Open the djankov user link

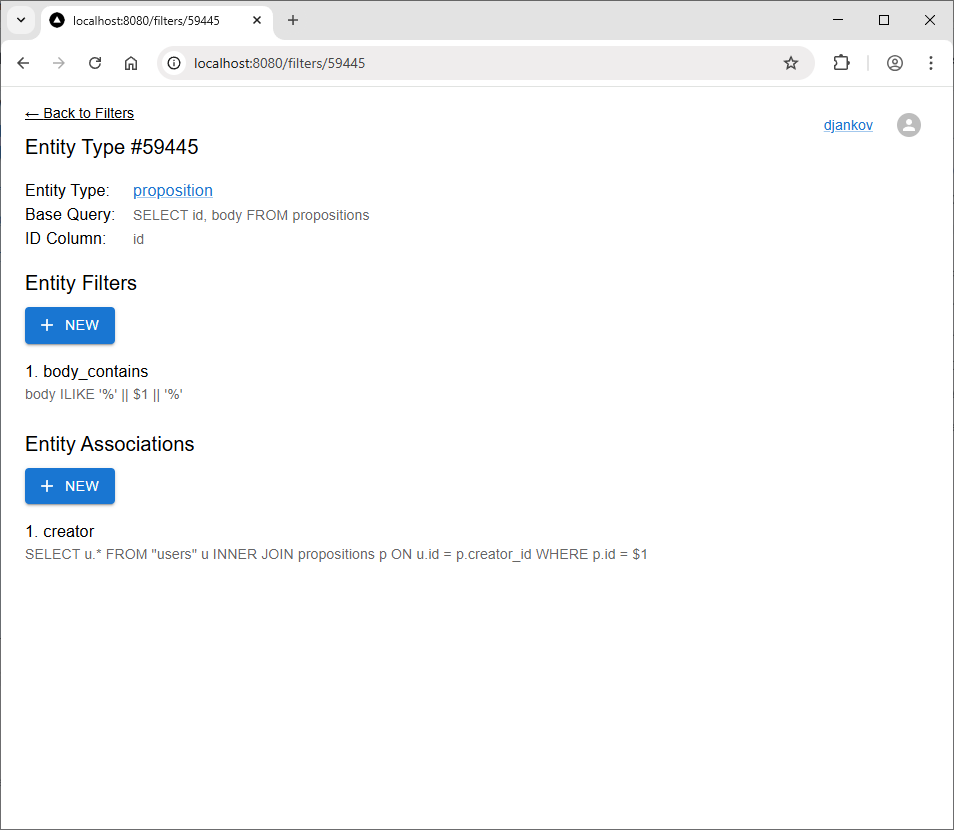848,125
